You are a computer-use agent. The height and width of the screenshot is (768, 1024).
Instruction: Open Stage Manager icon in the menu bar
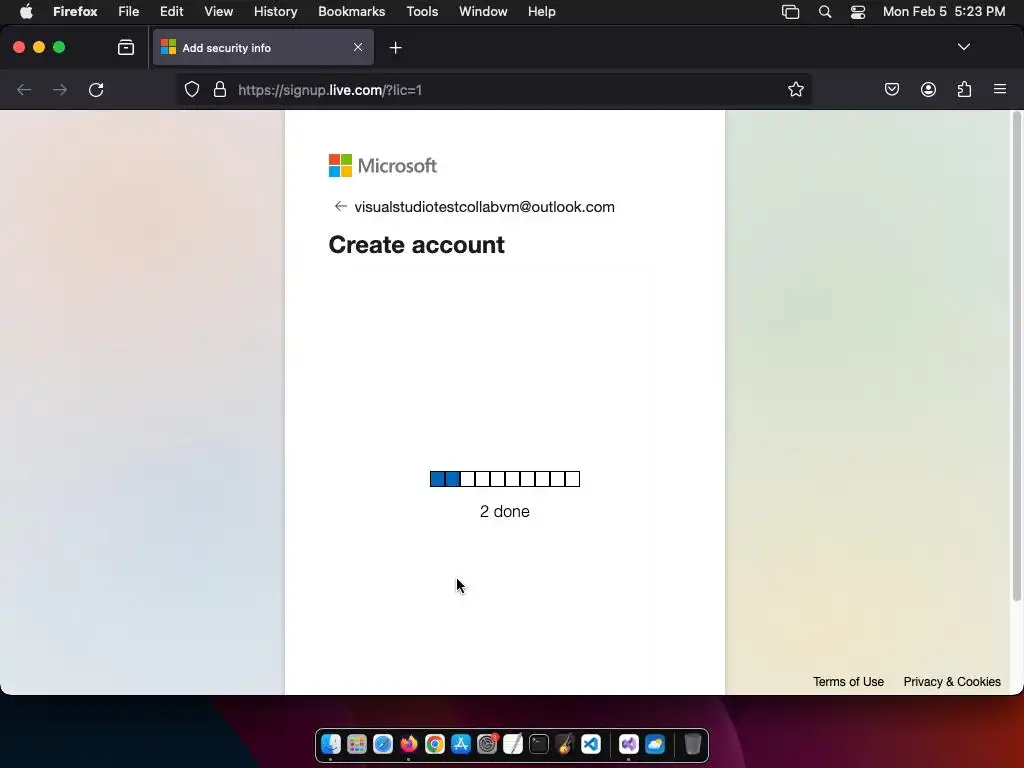click(790, 12)
